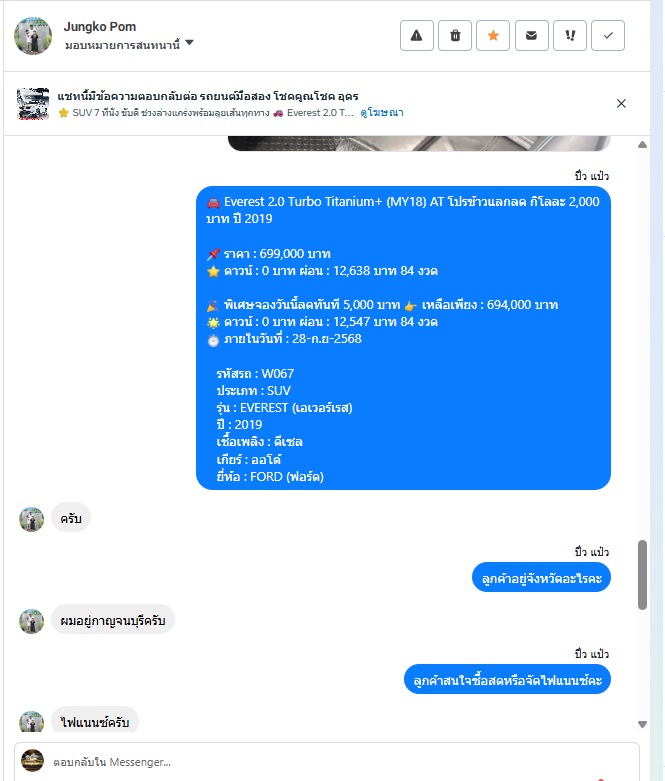Click customer avatar beside ผมอยู่กาญจนบุรีครับ message
The height and width of the screenshot is (781, 665).
tap(31, 621)
